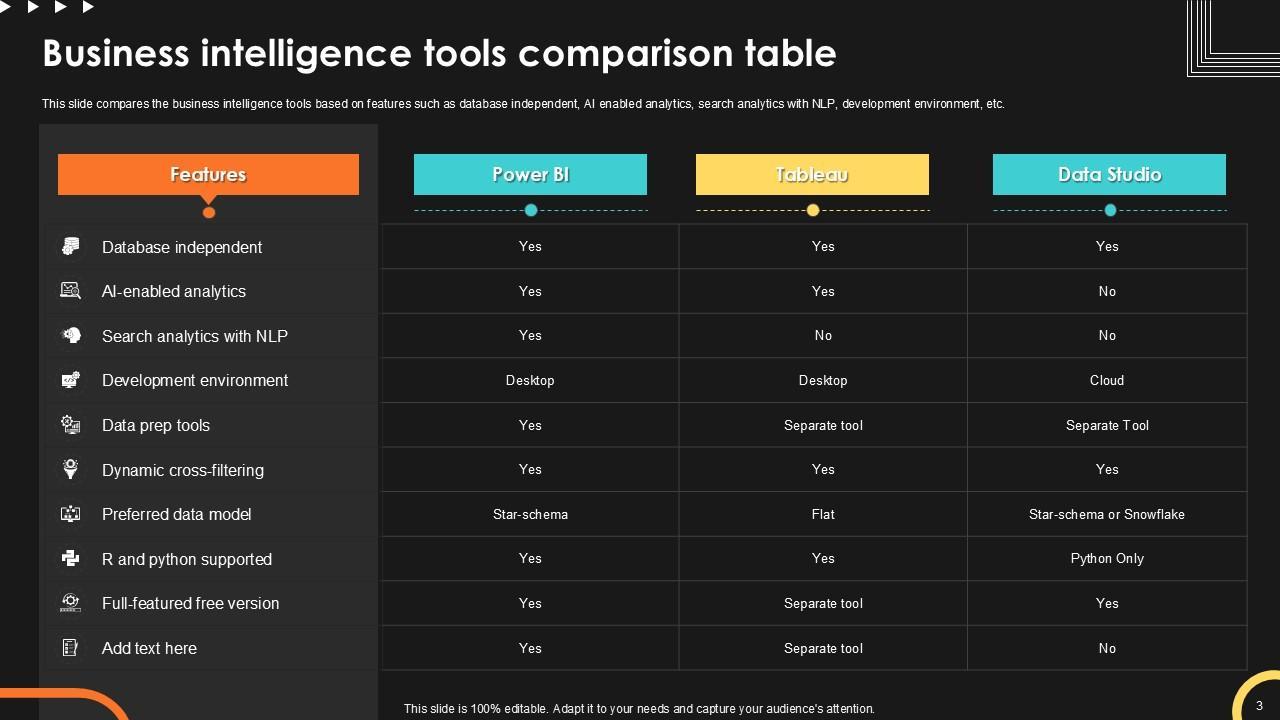Select the orange Features header
The image size is (1280, 720).
coord(208,174)
